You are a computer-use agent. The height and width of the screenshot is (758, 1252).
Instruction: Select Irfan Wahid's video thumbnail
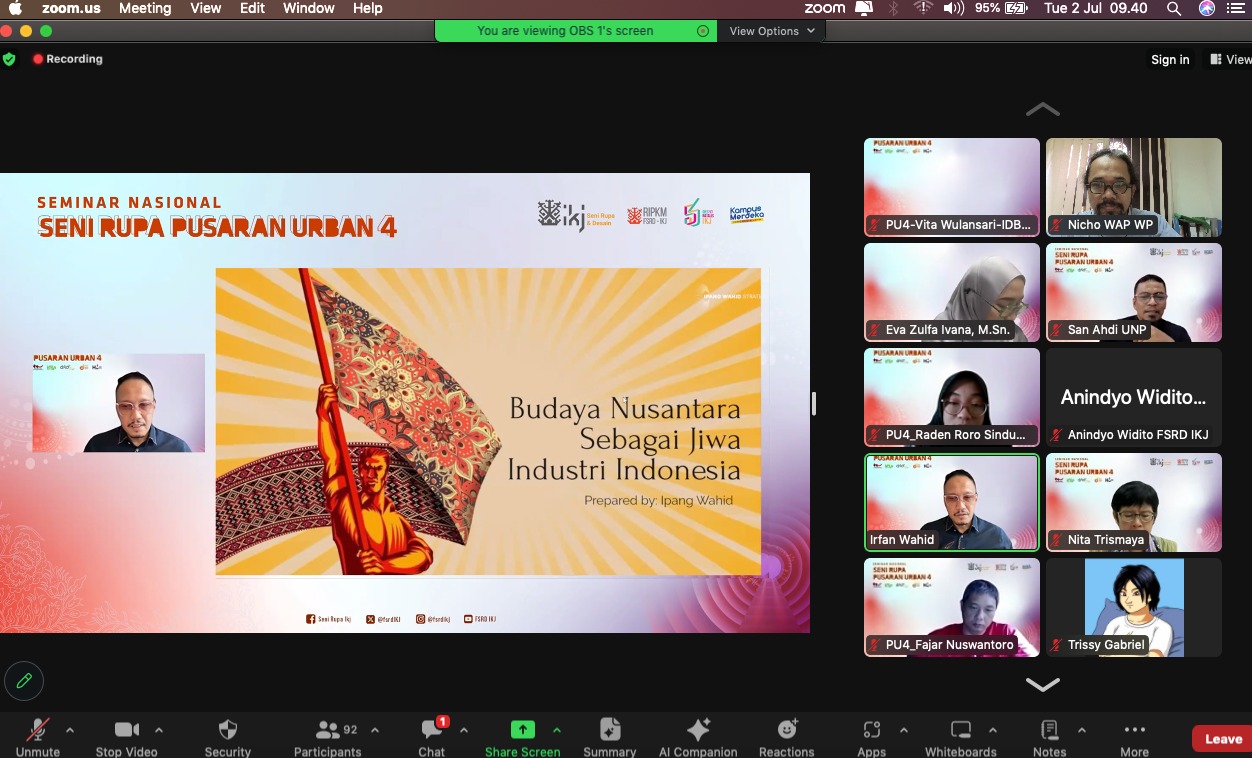pyautogui.click(x=951, y=502)
